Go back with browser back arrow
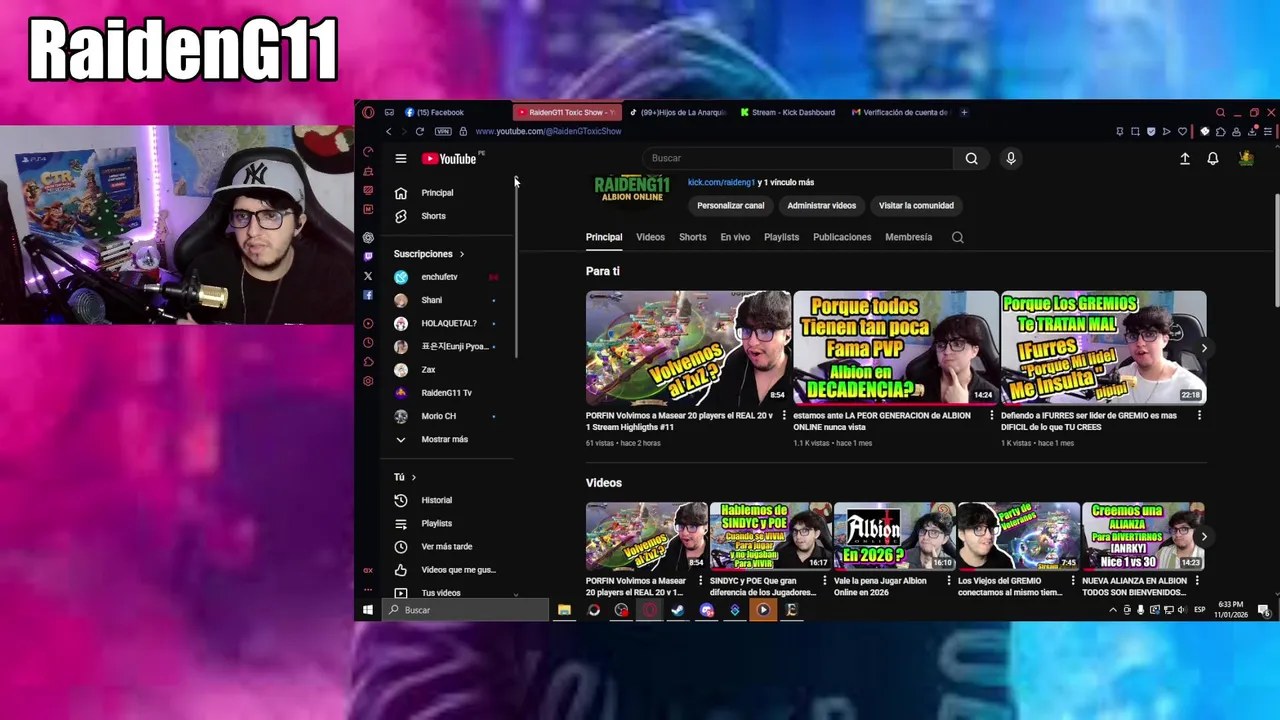Viewport: 1280px width, 720px height. (388, 131)
